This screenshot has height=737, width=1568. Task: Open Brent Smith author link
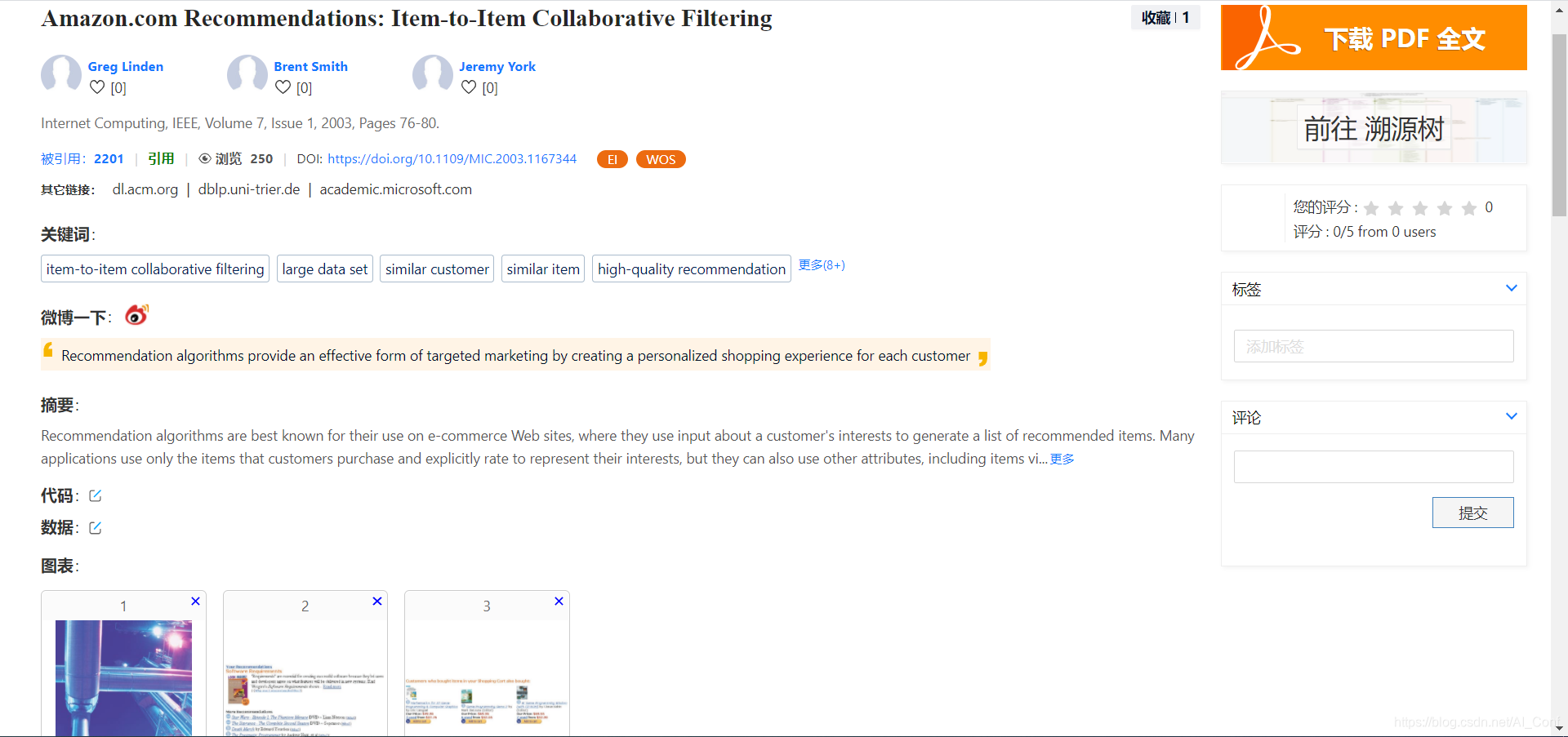(x=311, y=67)
